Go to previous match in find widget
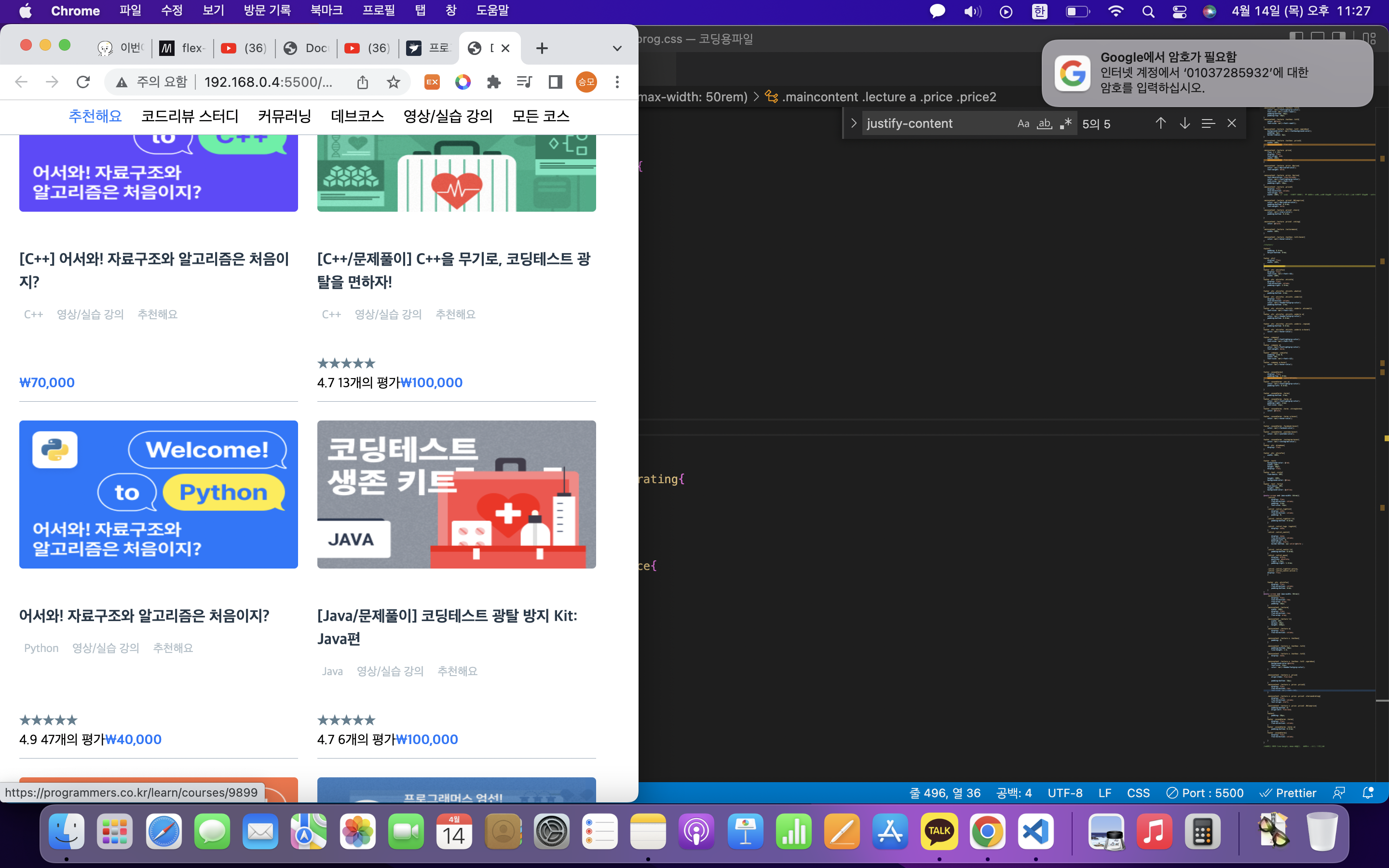The height and width of the screenshot is (868, 1389). tap(1160, 123)
